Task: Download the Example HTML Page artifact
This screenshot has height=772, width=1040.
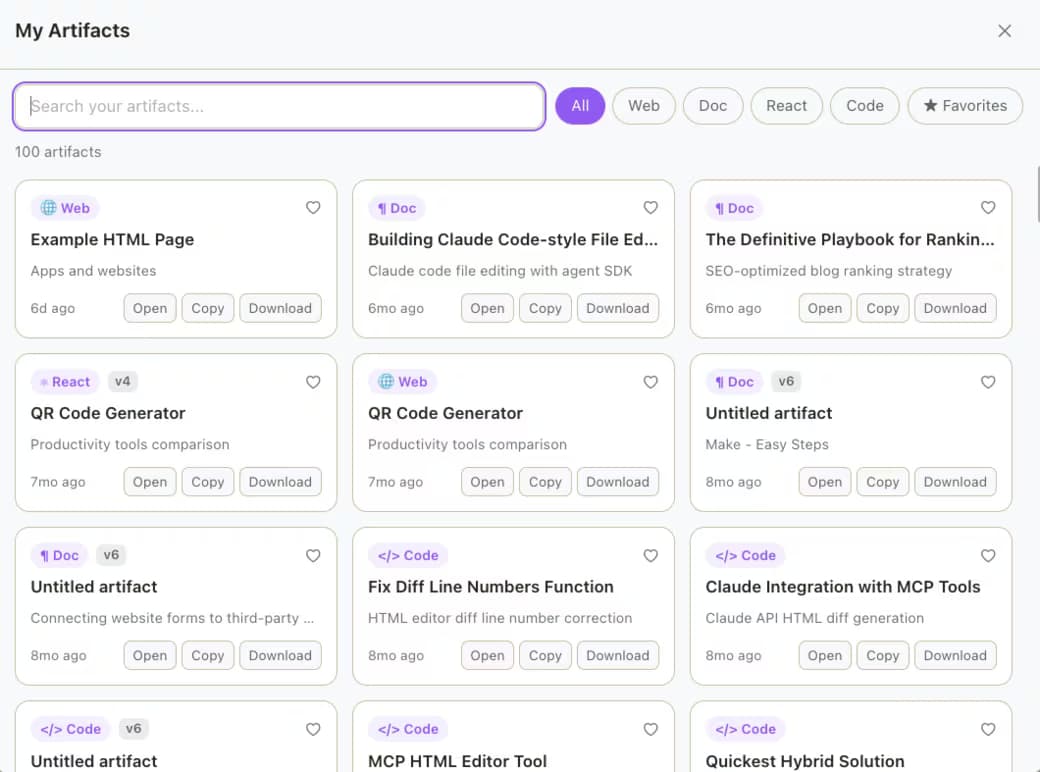Action: coord(281,308)
